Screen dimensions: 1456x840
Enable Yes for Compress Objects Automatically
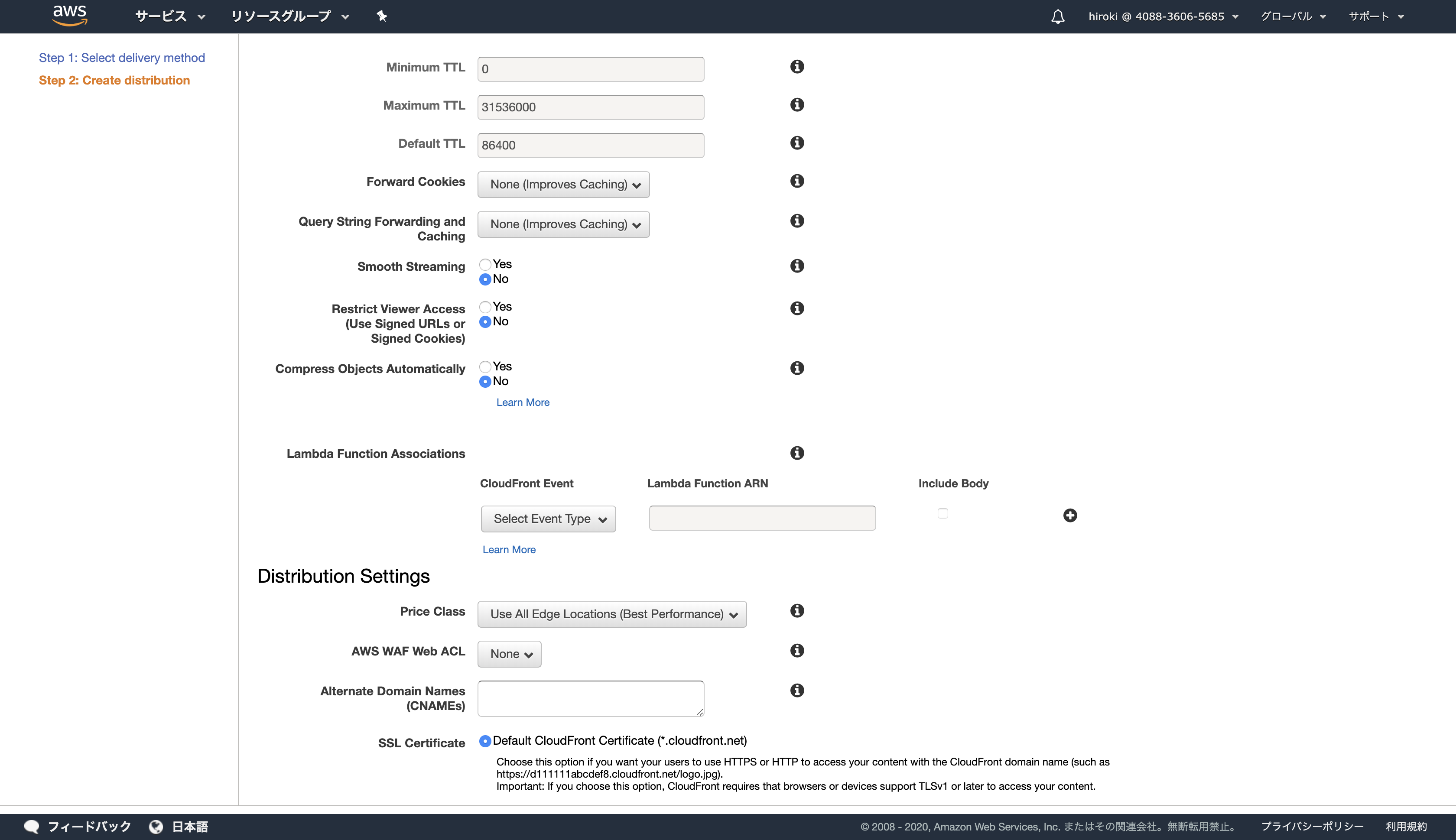coord(485,366)
